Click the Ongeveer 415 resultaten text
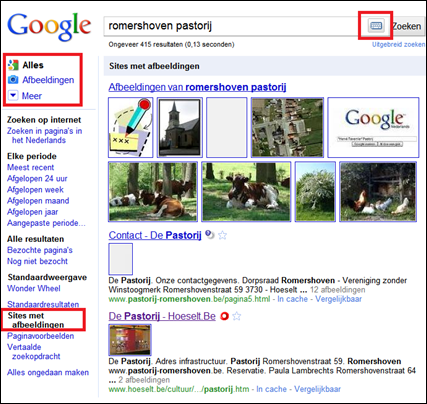The image size is (427, 404). click(x=171, y=44)
